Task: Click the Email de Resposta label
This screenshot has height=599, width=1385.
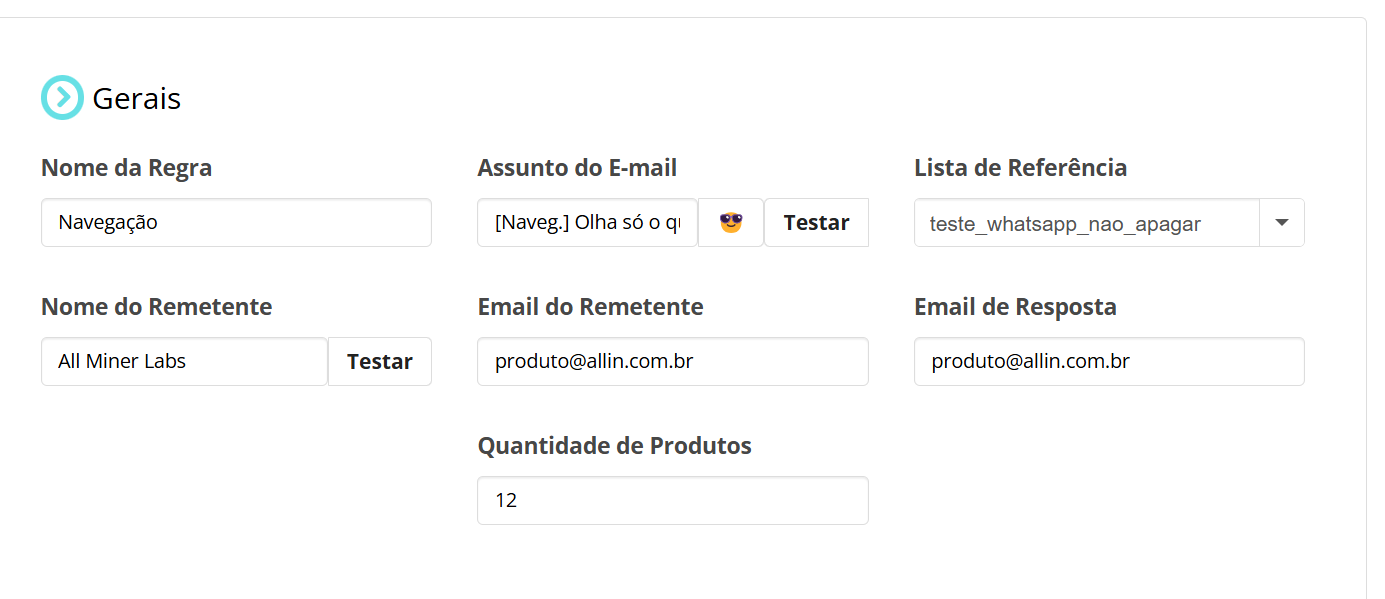Action: (1016, 306)
